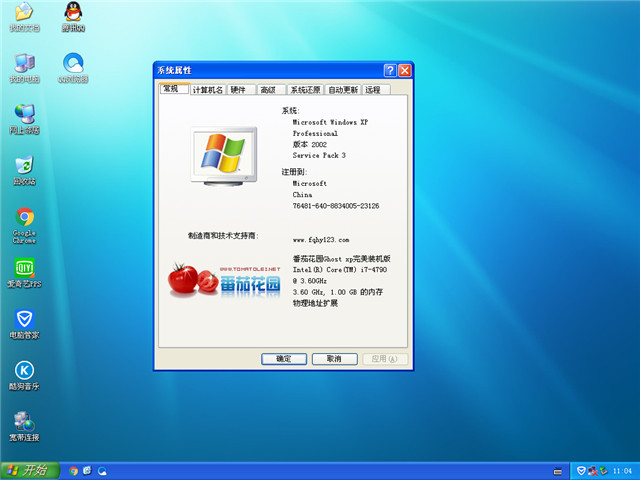Viewport: 640px width, 480px height.
Task: Switch to the 系统还原 tab
Action: tap(305, 90)
